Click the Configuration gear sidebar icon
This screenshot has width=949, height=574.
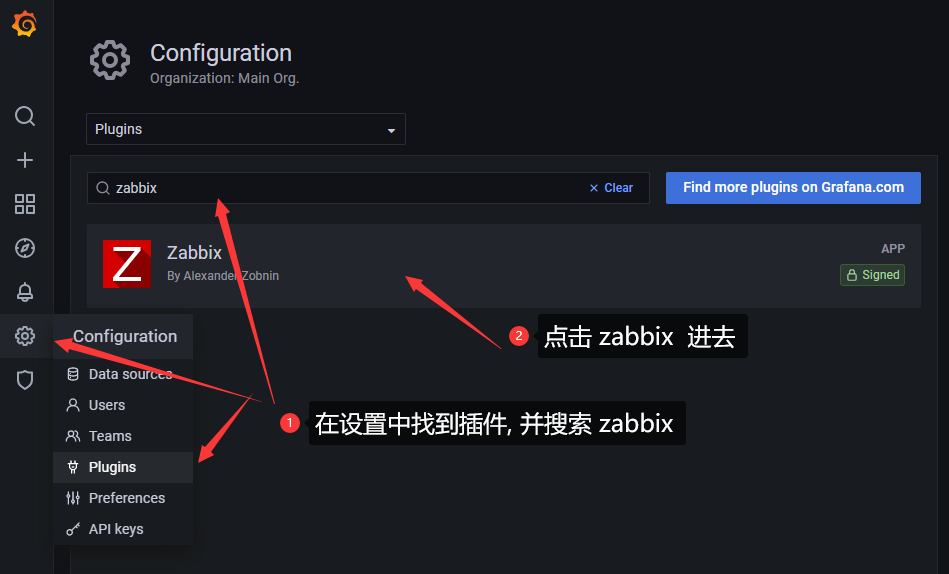25,336
